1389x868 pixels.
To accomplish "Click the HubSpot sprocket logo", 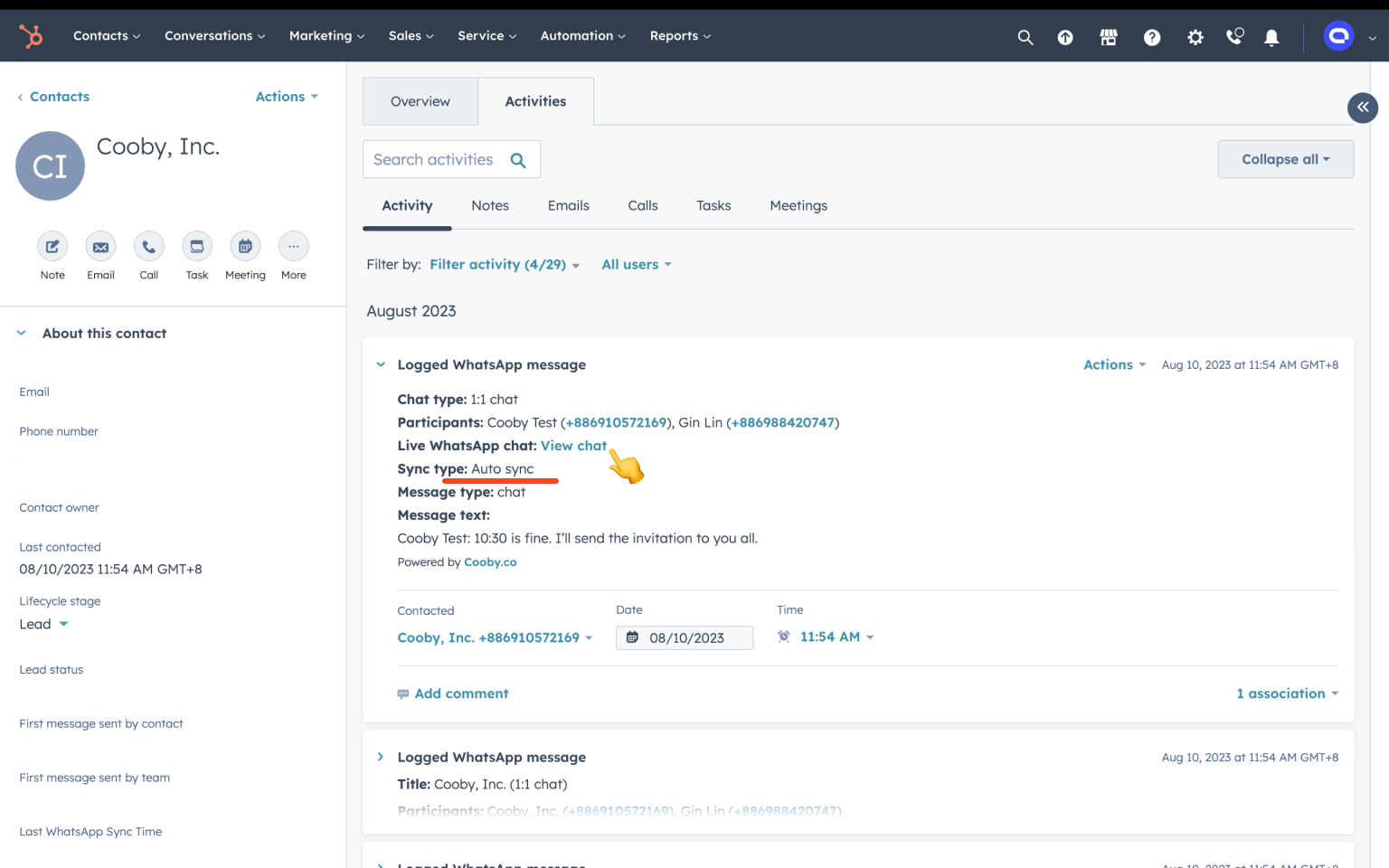I will 31,36.
